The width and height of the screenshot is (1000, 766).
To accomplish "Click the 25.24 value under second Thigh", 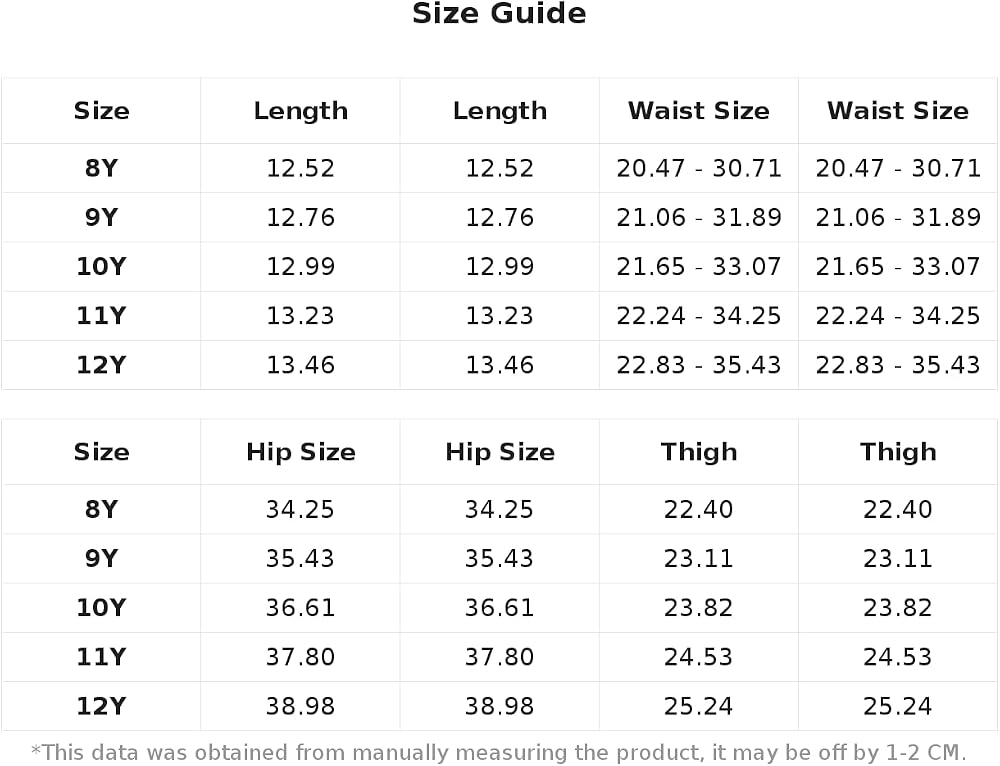I will 898,706.
